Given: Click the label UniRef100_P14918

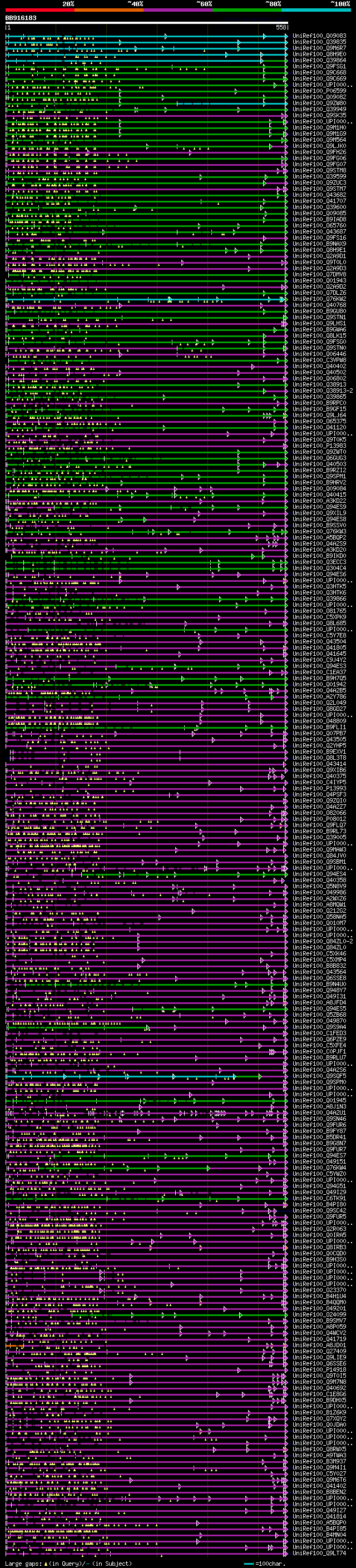Looking at the screenshot, I should (319, 1369).
